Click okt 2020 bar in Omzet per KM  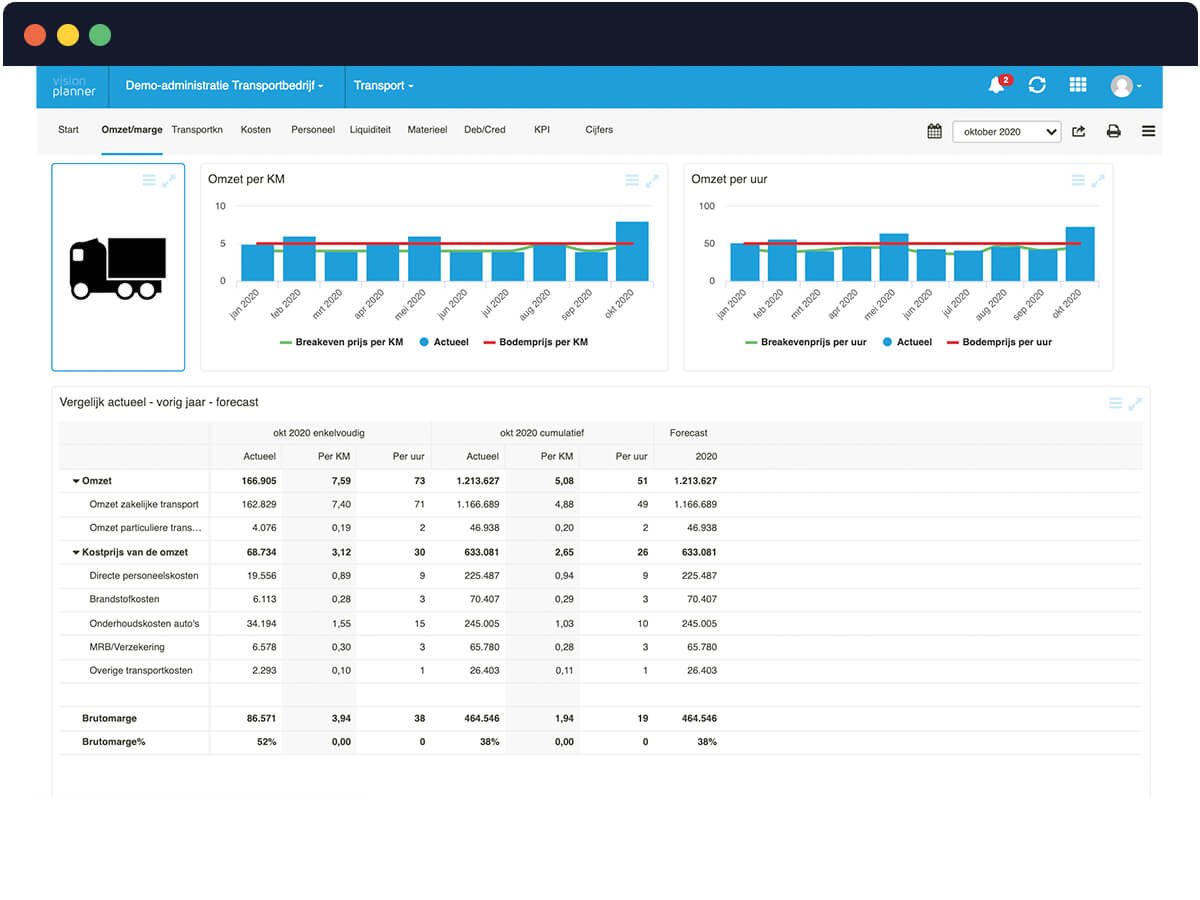coord(632,251)
